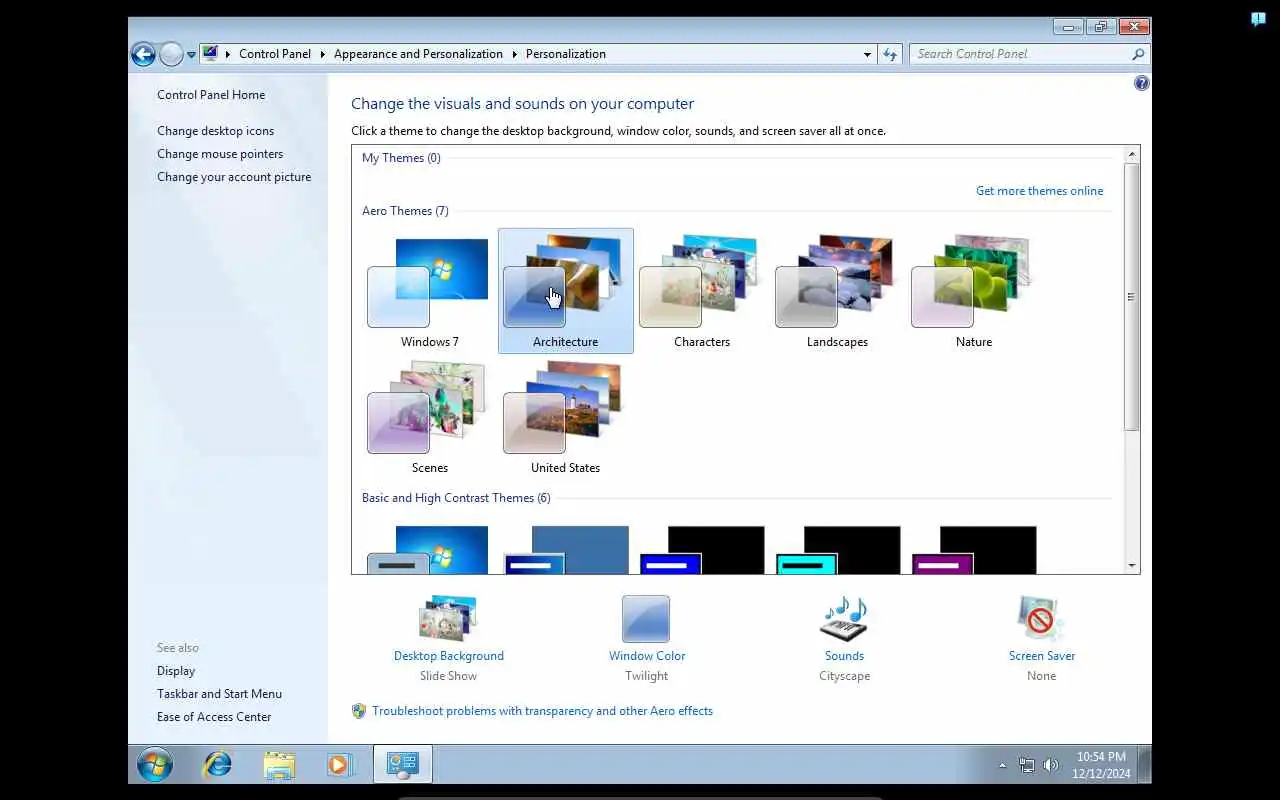1280x800 pixels.
Task: Click the theme list scrollbar thumb
Action: coord(1132,297)
